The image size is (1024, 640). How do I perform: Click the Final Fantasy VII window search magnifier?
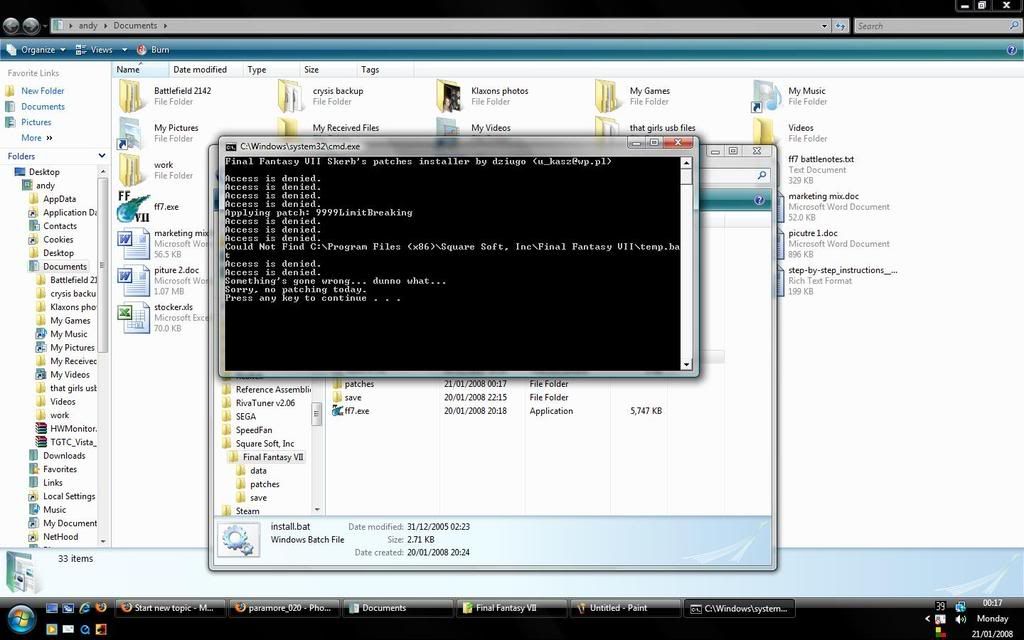coord(761,175)
